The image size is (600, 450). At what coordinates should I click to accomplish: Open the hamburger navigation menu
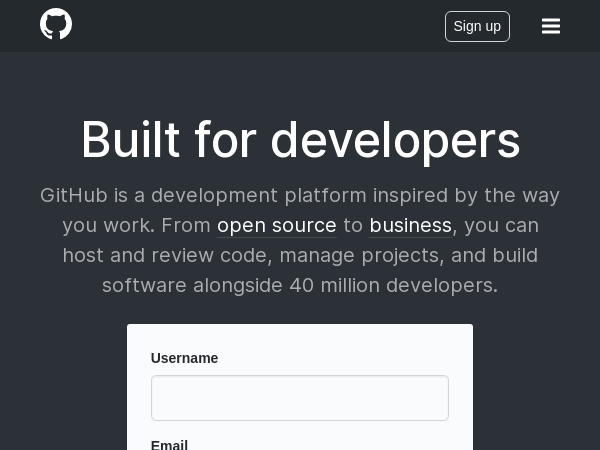tap(551, 26)
